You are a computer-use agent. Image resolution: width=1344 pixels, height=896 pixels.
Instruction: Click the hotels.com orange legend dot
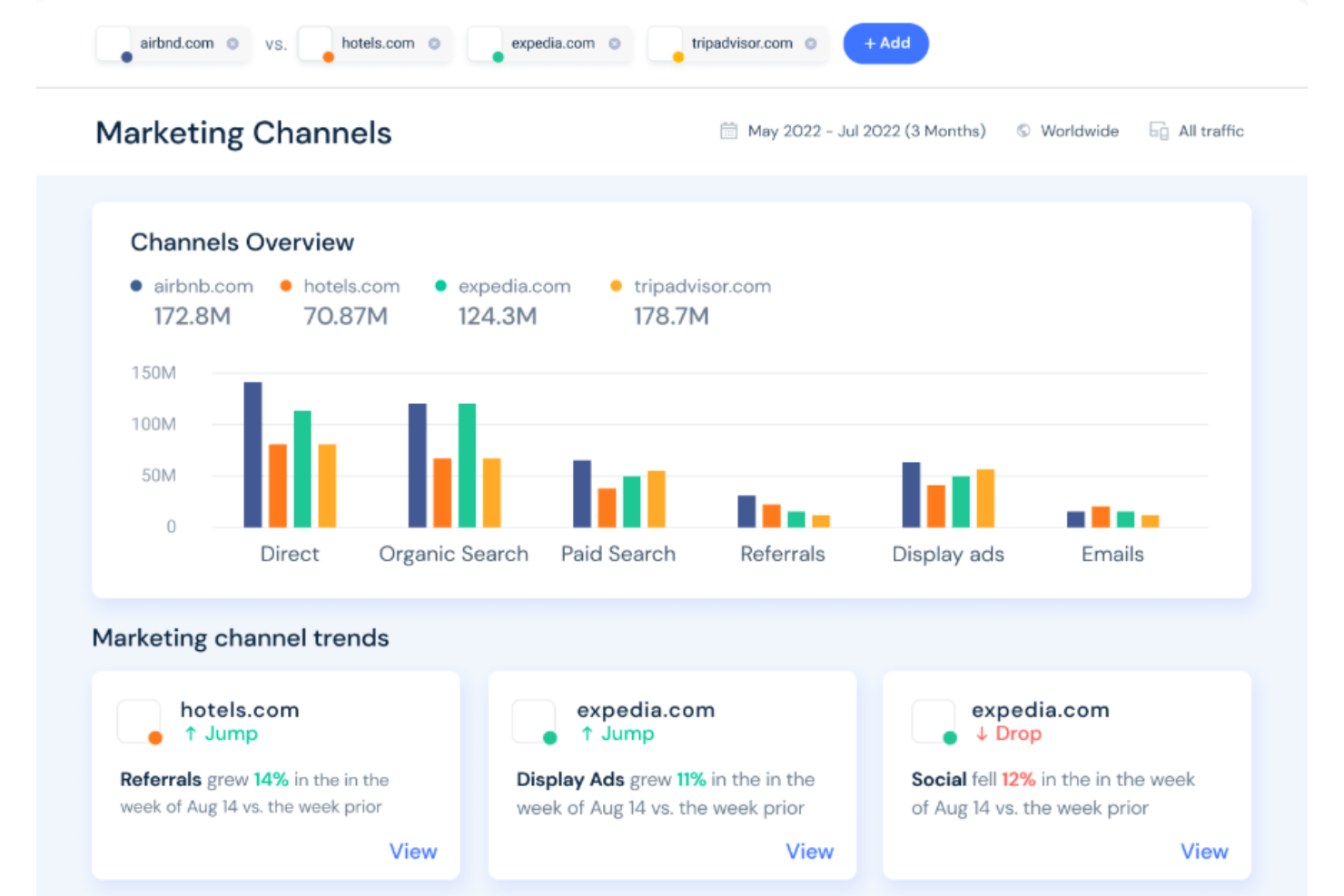click(x=286, y=286)
